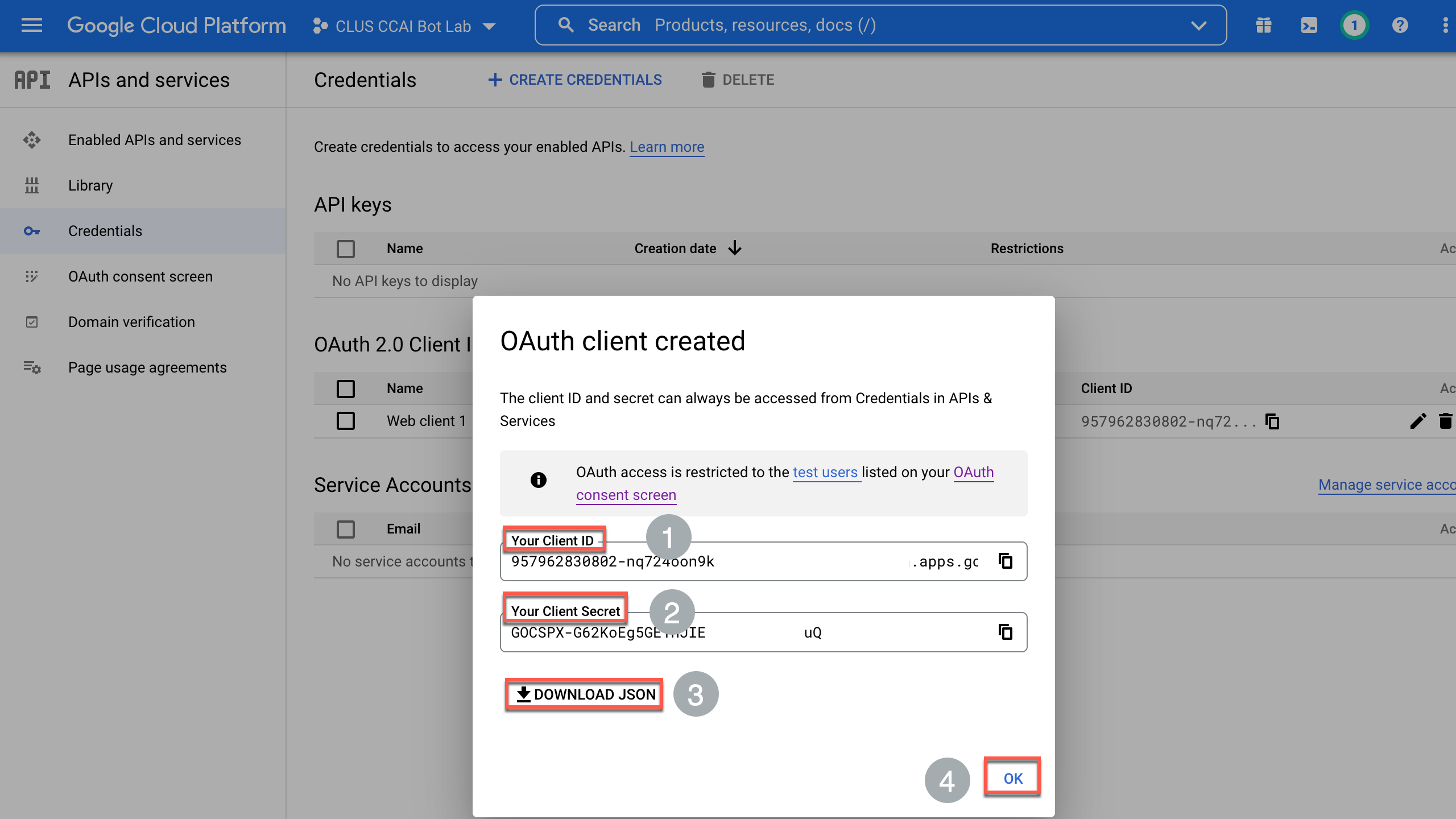Click the Restrictions column header

coord(1027,249)
